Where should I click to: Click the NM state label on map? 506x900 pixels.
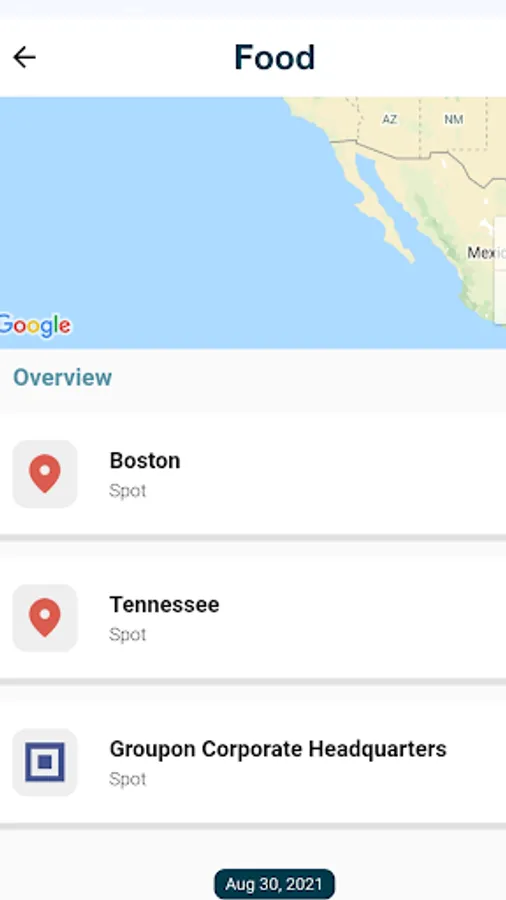pos(453,119)
